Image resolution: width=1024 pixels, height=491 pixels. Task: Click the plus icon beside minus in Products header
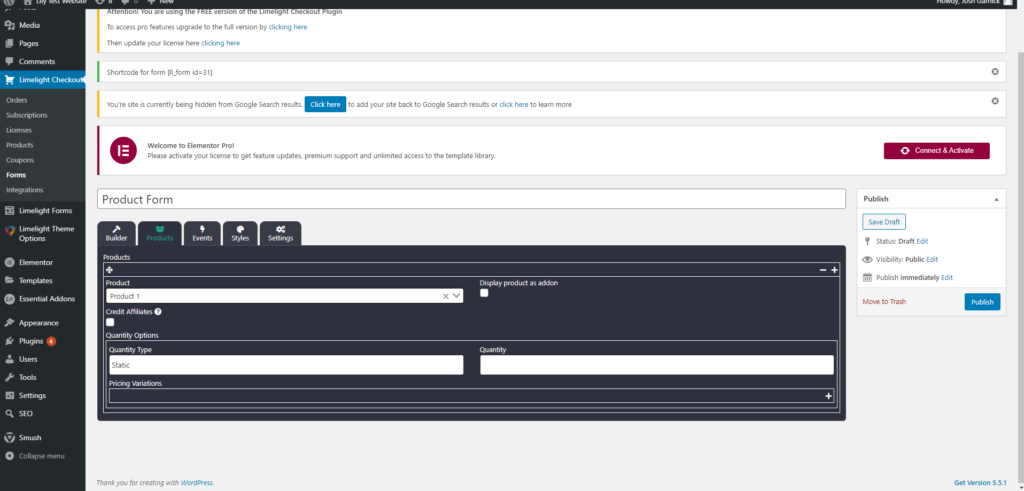834,270
